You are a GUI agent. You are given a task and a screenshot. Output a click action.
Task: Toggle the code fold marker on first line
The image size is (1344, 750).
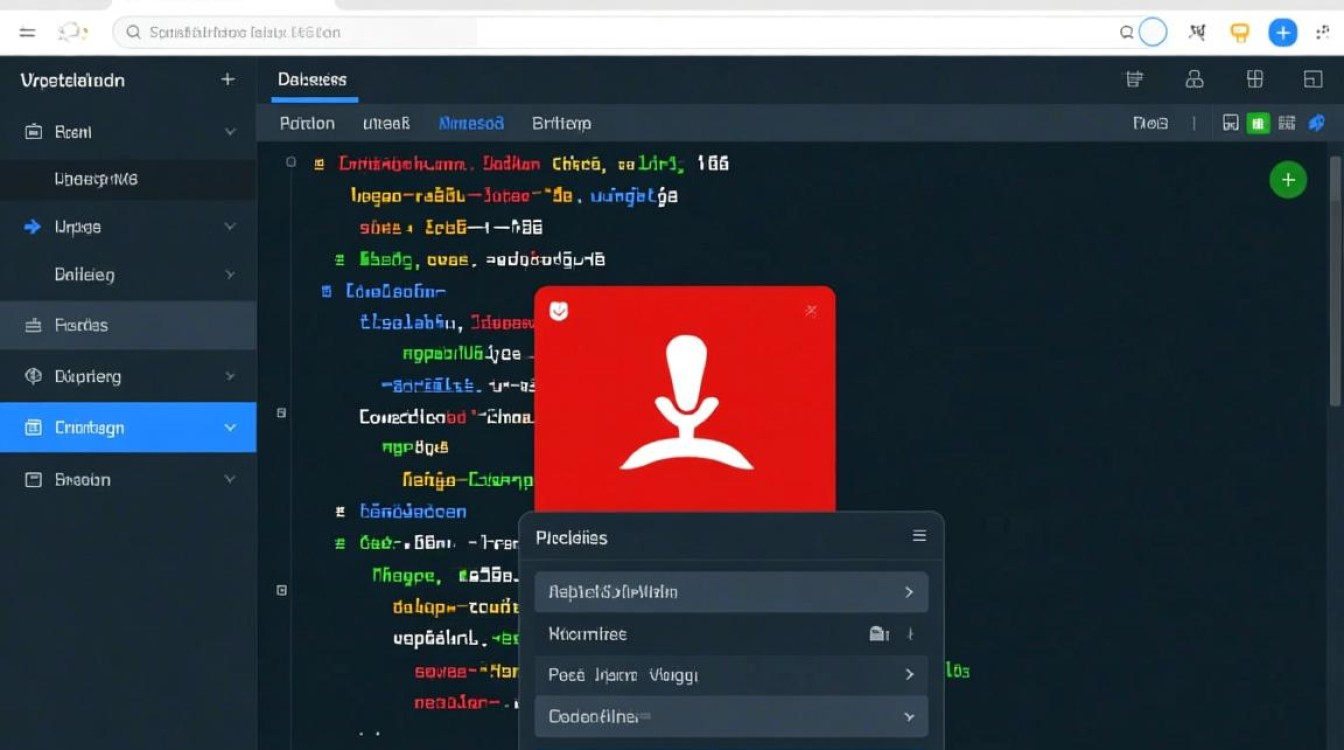[291, 162]
